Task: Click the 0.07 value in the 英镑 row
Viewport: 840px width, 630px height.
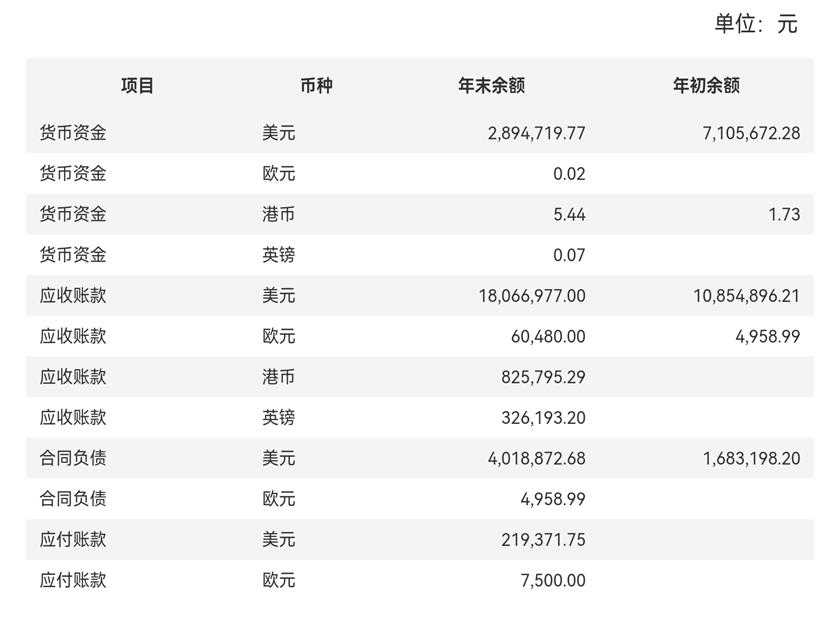Action: [x=569, y=255]
